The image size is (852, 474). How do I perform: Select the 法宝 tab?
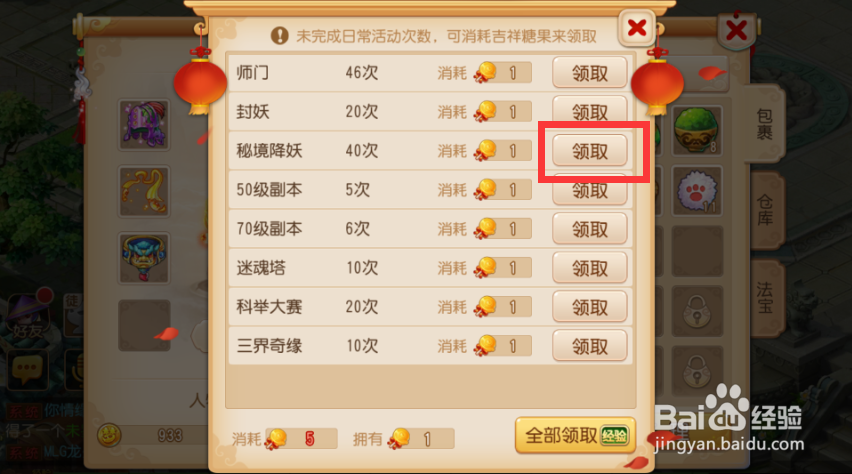click(x=765, y=297)
